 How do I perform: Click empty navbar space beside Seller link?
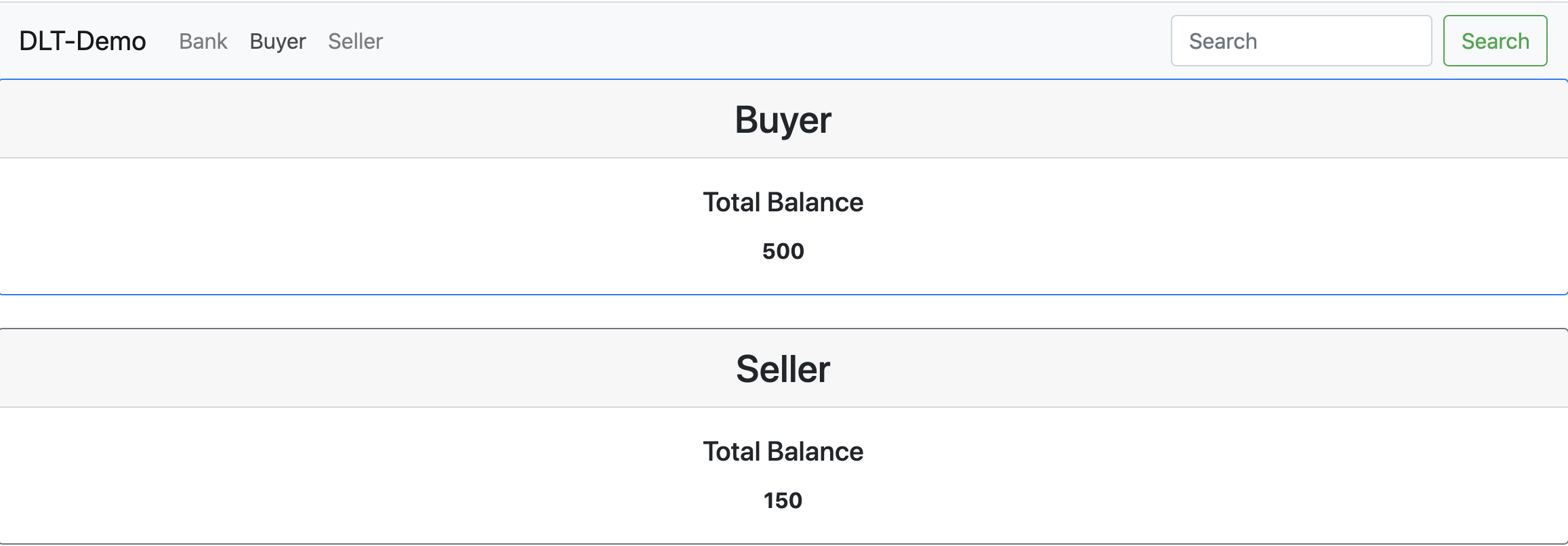pyautogui.click(x=745, y=41)
